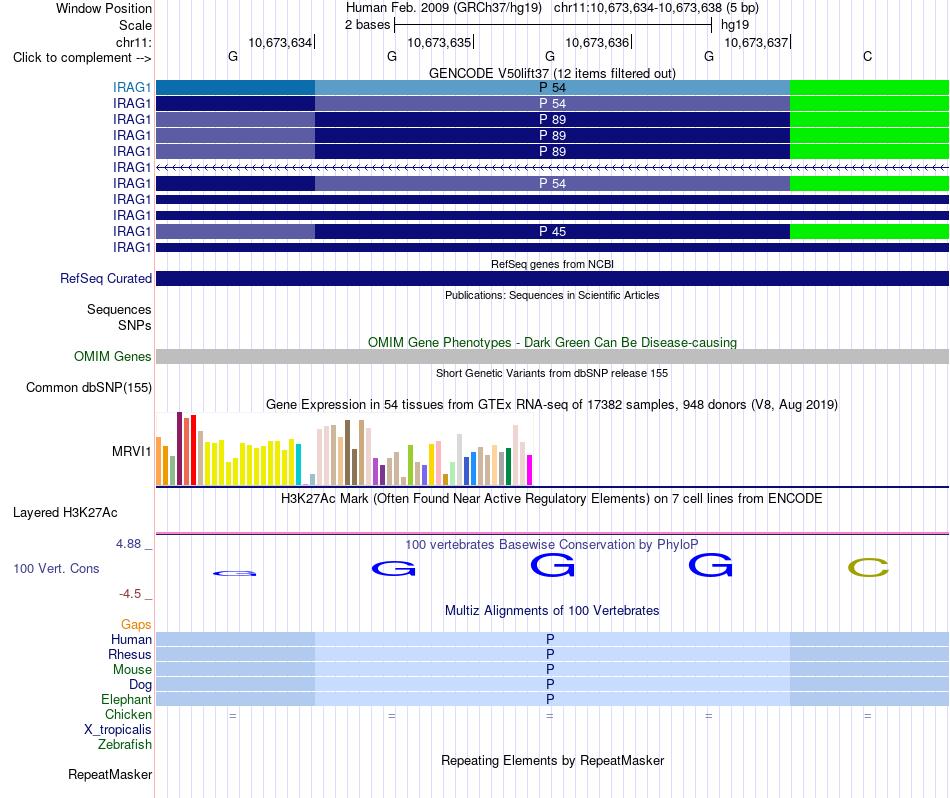Click the RepeatMasker label

tap(110, 774)
